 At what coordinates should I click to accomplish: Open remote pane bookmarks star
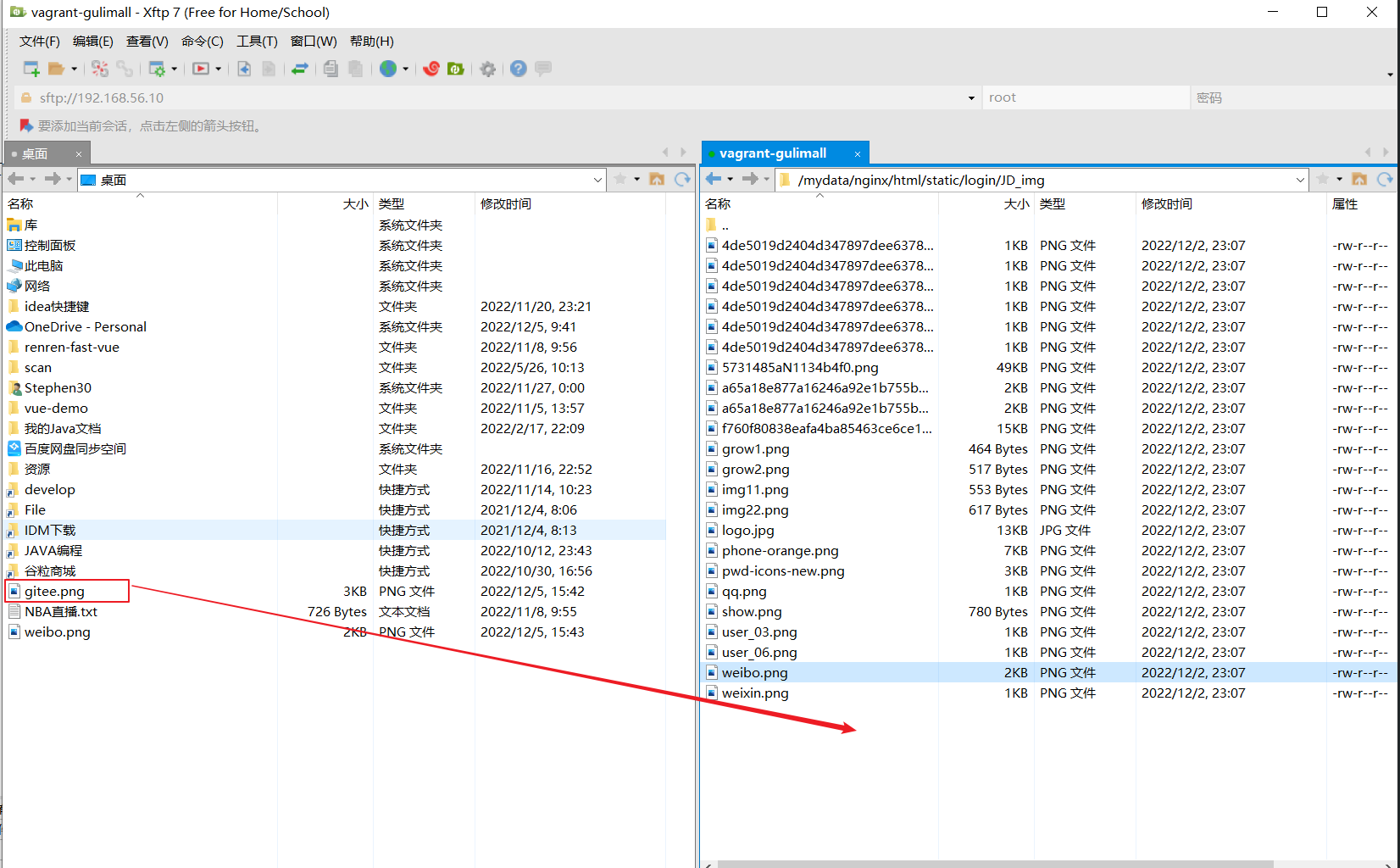pyautogui.click(x=1322, y=179)
